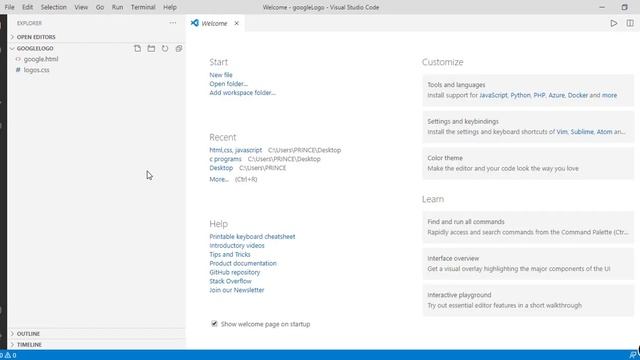Click Join our Newsletter link
The image size is (640, 360).
pos(237,290)
